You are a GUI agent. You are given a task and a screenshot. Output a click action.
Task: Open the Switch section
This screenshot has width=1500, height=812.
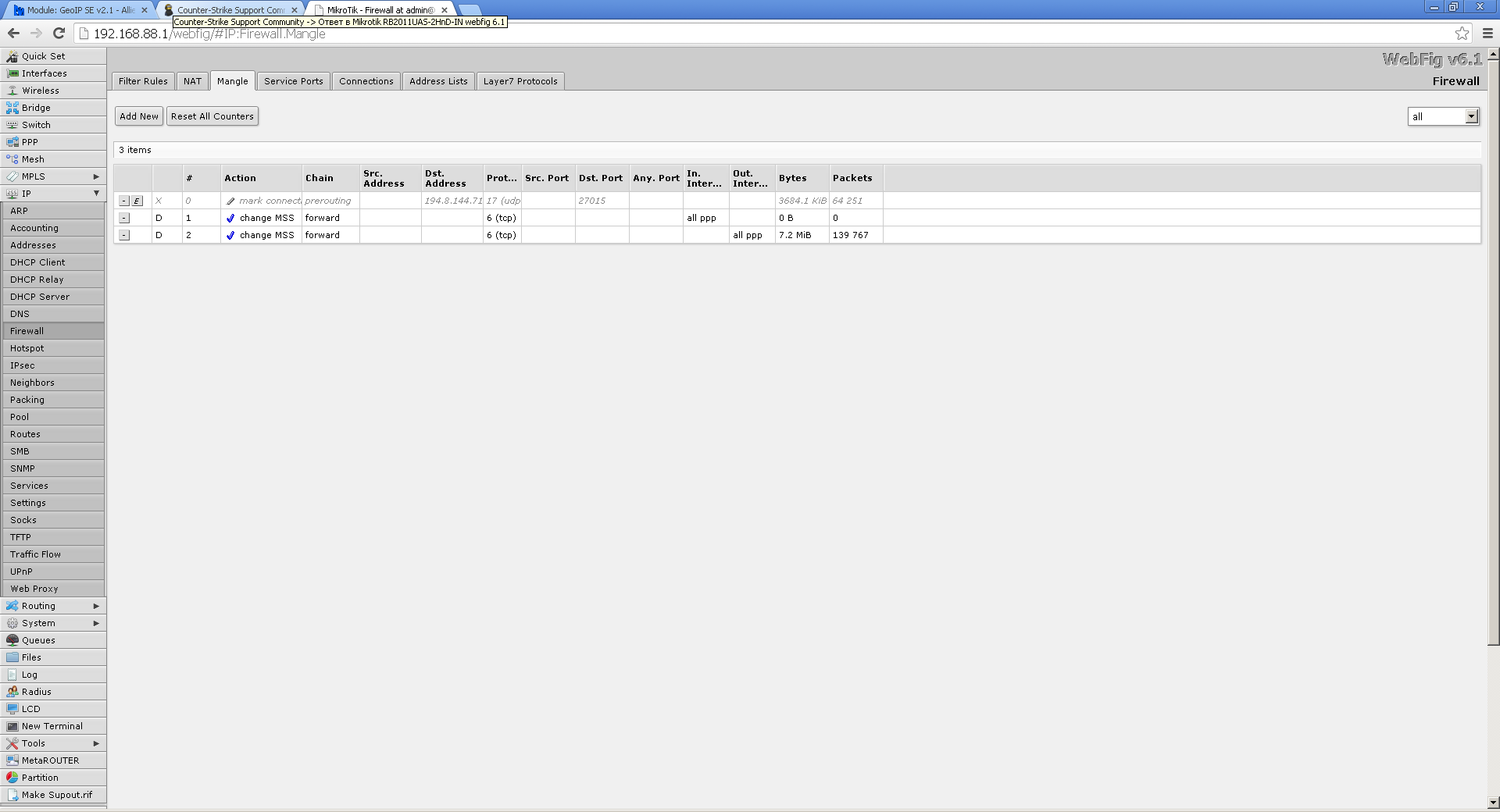click(53, 125)
